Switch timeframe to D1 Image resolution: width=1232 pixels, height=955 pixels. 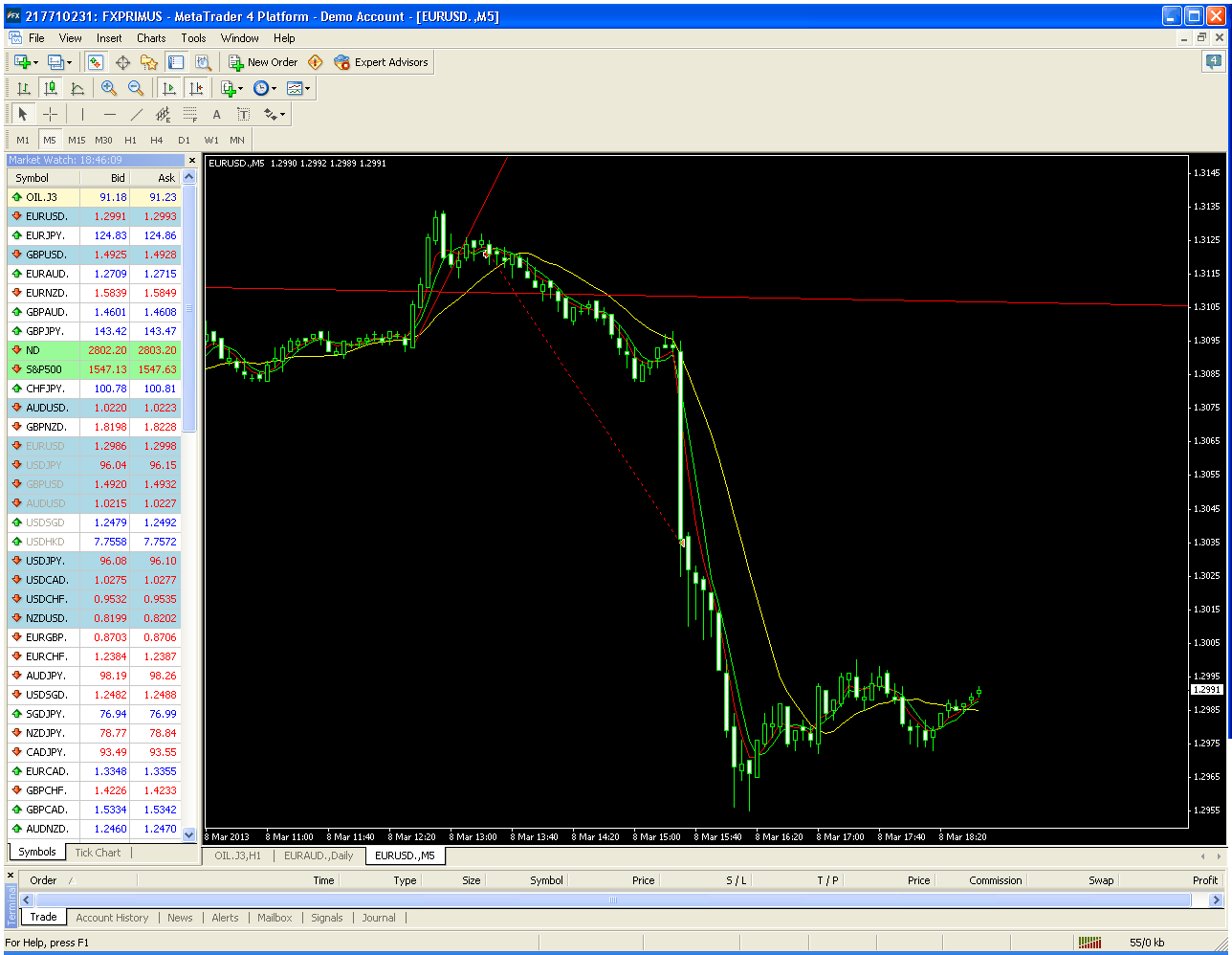pos(184,140)
